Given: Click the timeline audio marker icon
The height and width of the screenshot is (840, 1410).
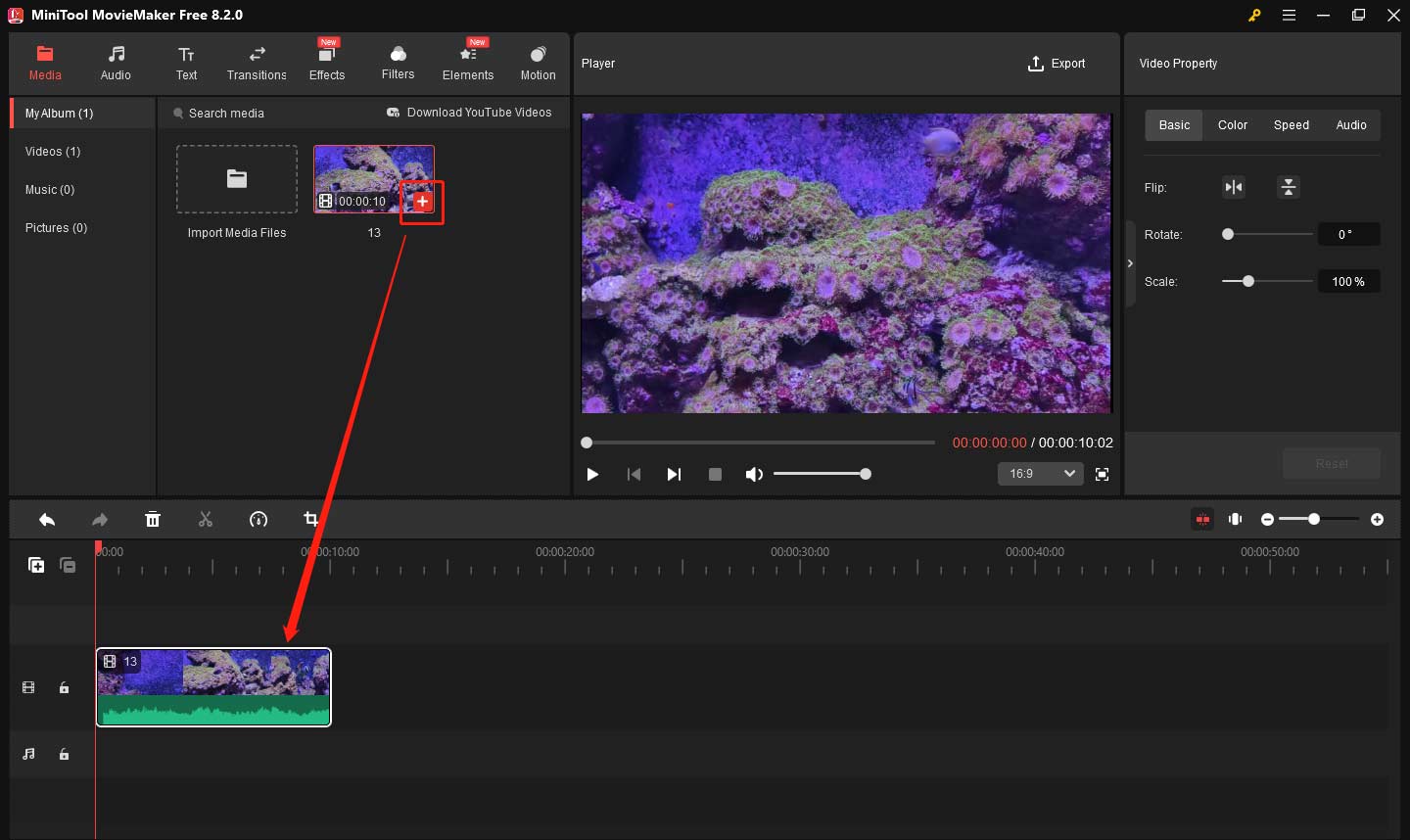Looking at the screenshot, I should coord(1236,519).
